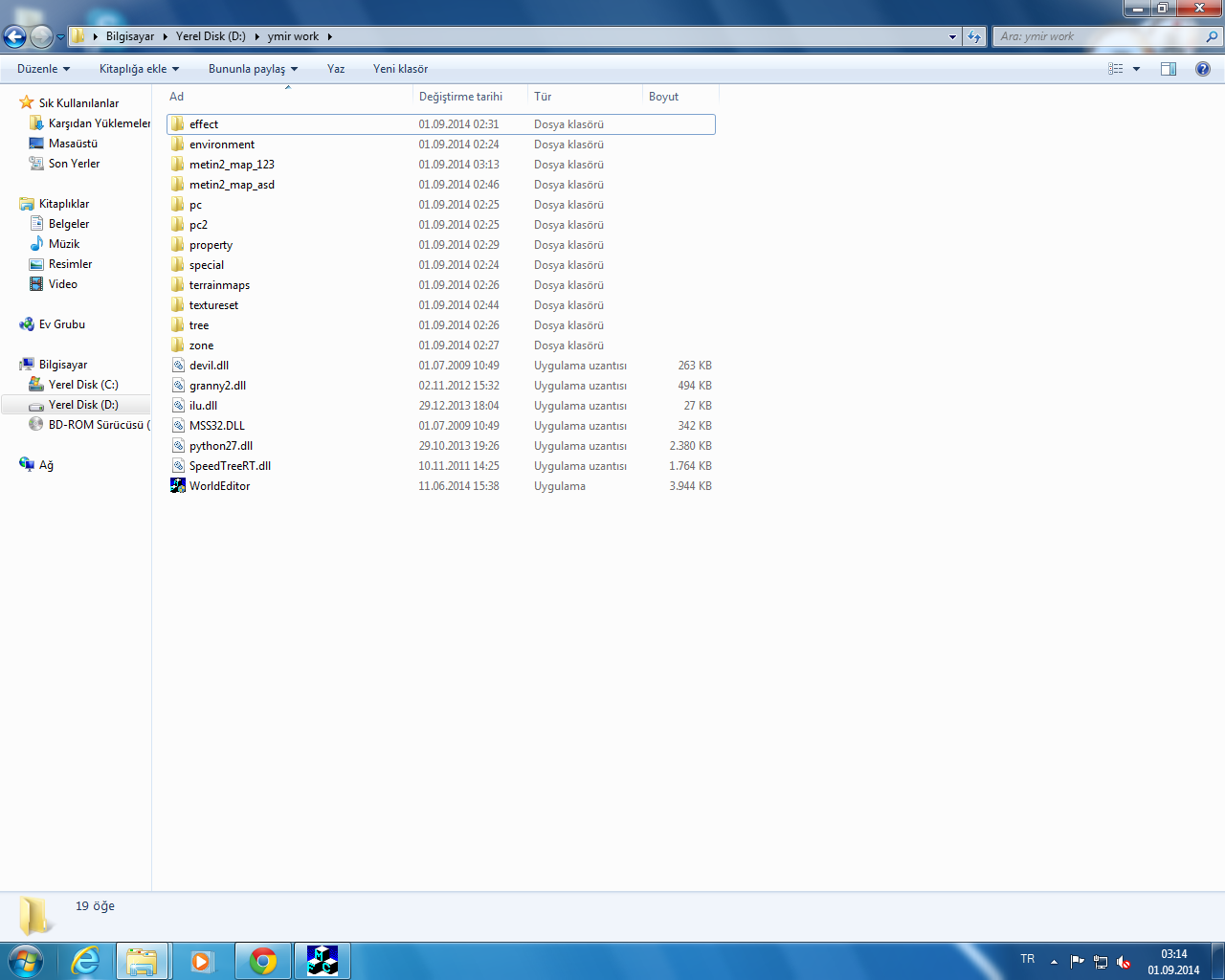Select Yerel Disk (C:) in the sidebar
1225x980 pixels.
(74, 385)
